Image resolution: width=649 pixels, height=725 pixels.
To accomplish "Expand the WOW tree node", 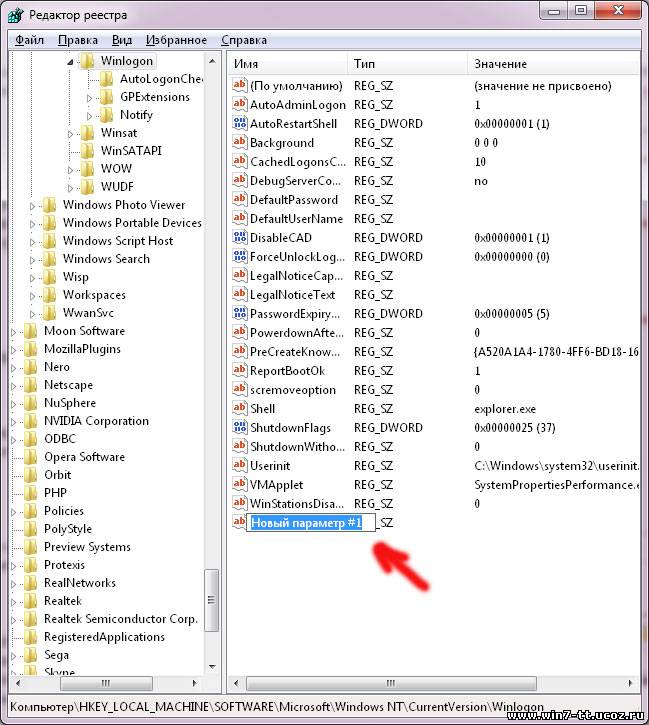I will click(70, 170).
